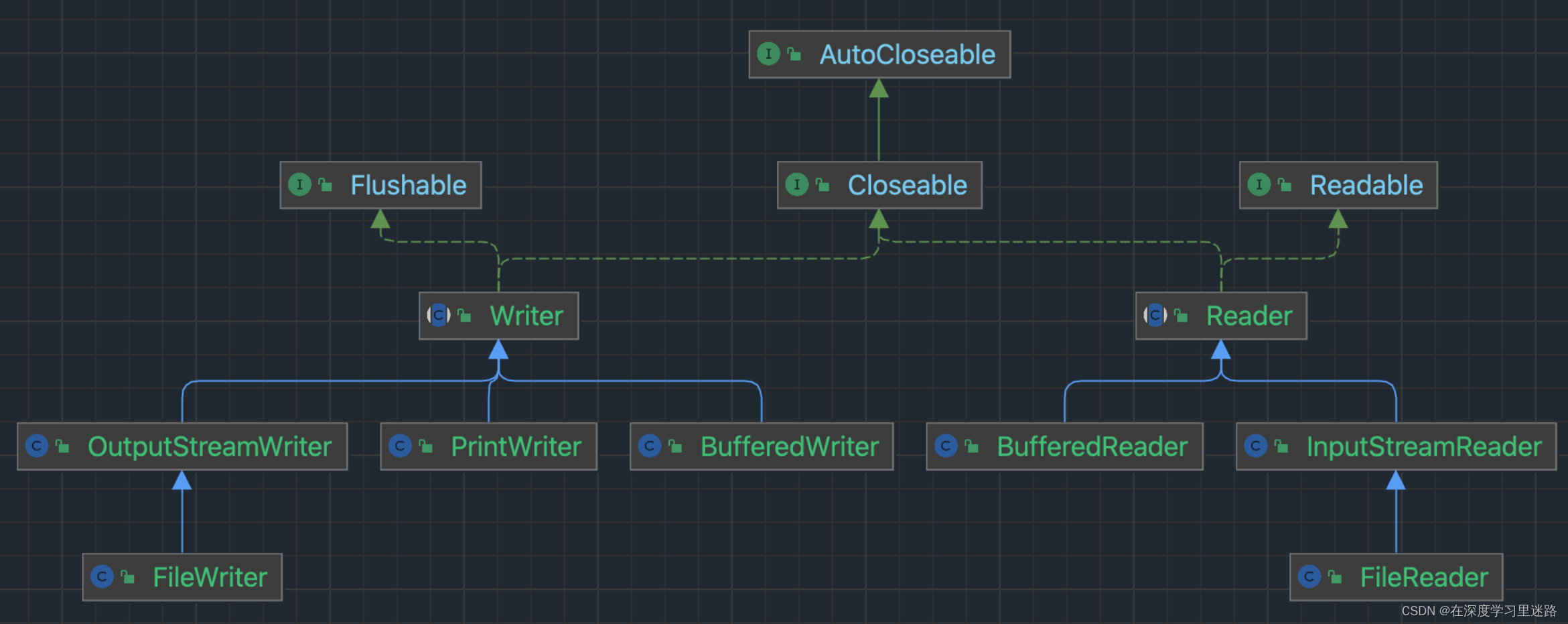Select the Writer node label
This screenshot has width=1568, height=624.
(x=526, y=316)
